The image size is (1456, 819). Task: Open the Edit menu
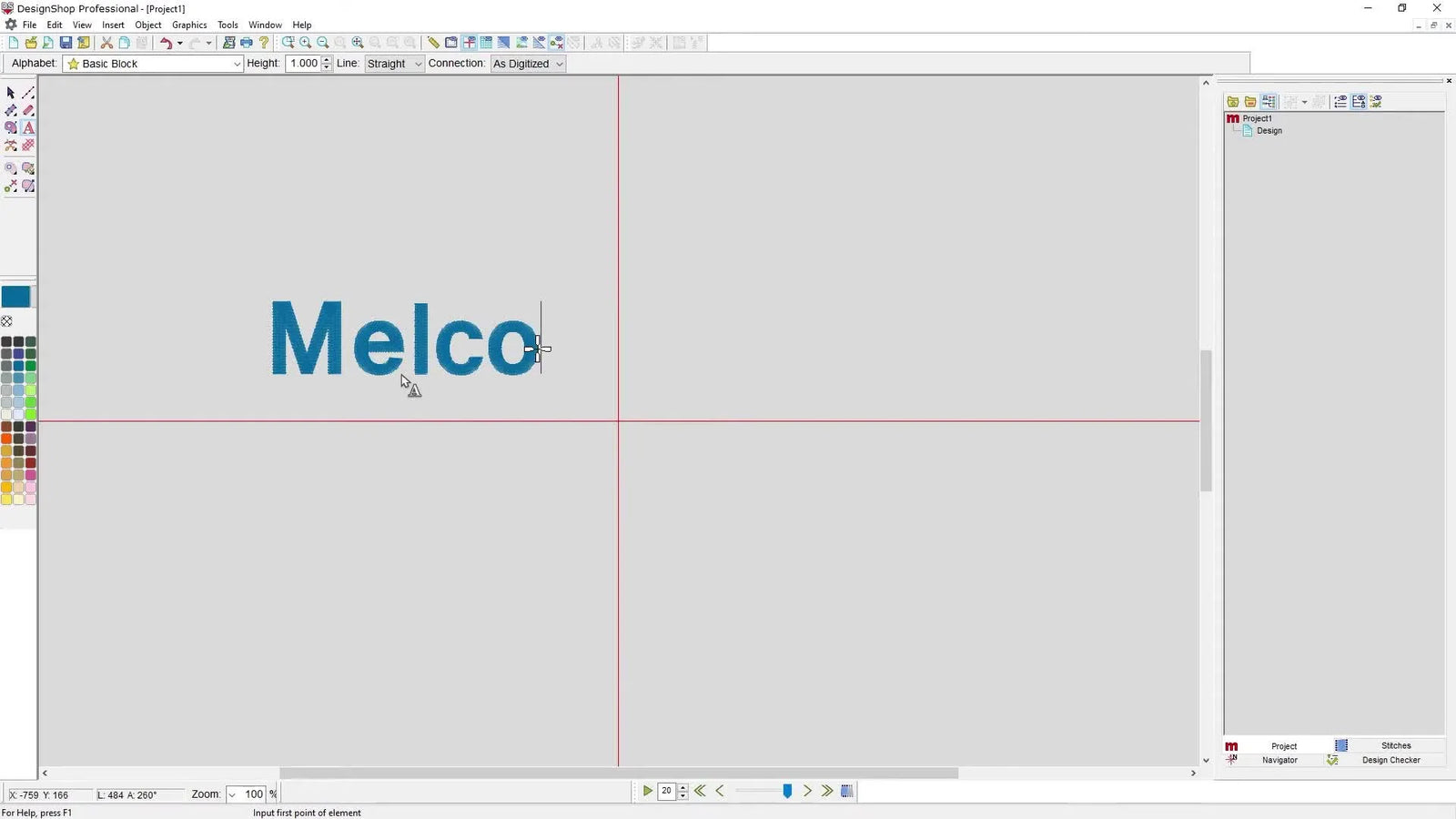point(55,25)
